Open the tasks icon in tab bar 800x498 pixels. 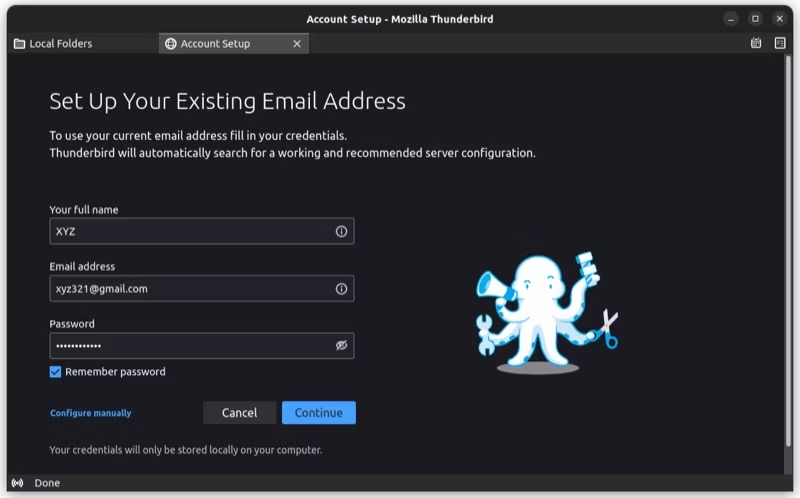(780, 43)
